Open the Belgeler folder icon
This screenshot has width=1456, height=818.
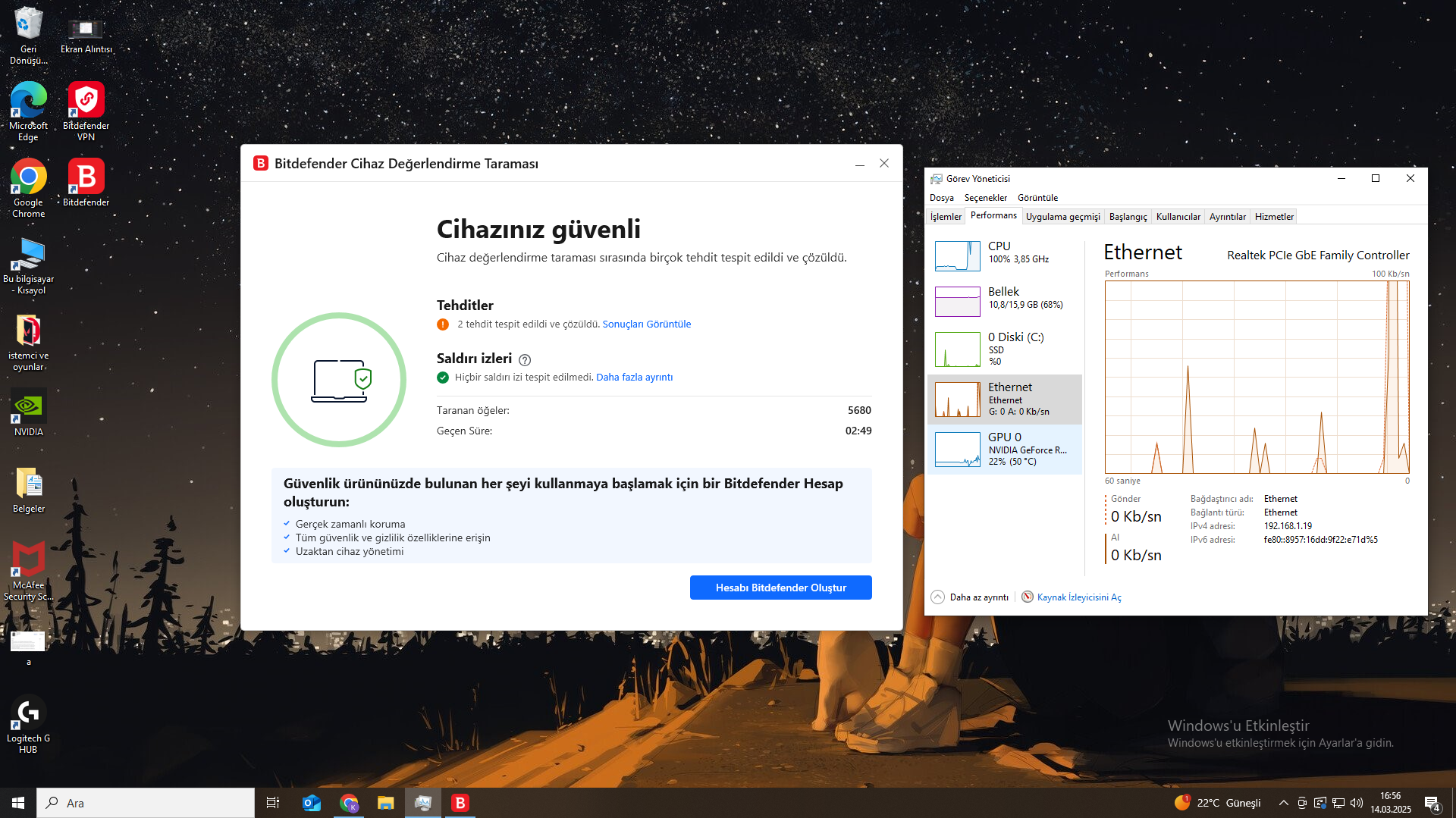28,490
